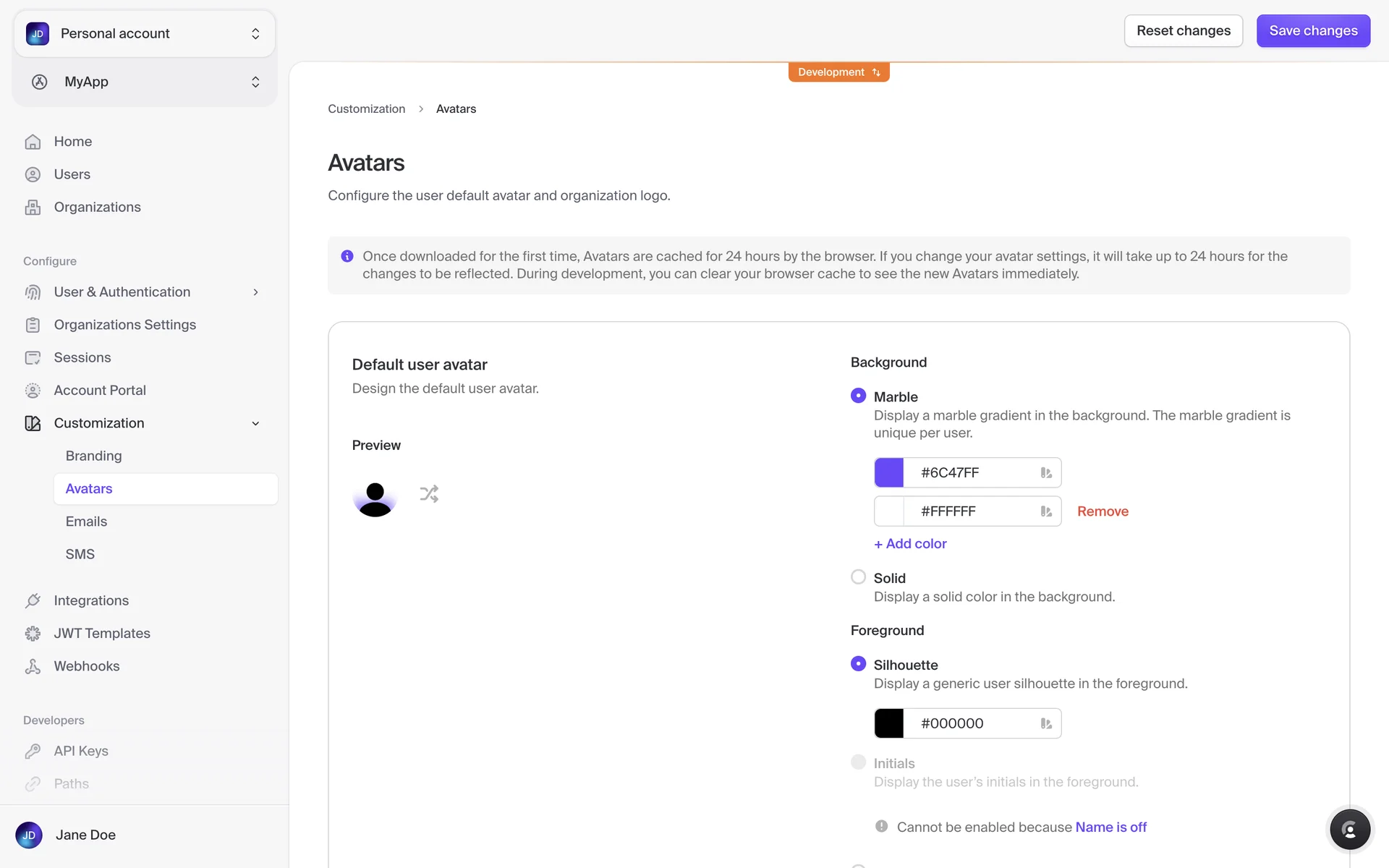This screenshot has width=1389, height=868.
Task: Open the Webhooks icon in sidebar
Action: (33, 666)
